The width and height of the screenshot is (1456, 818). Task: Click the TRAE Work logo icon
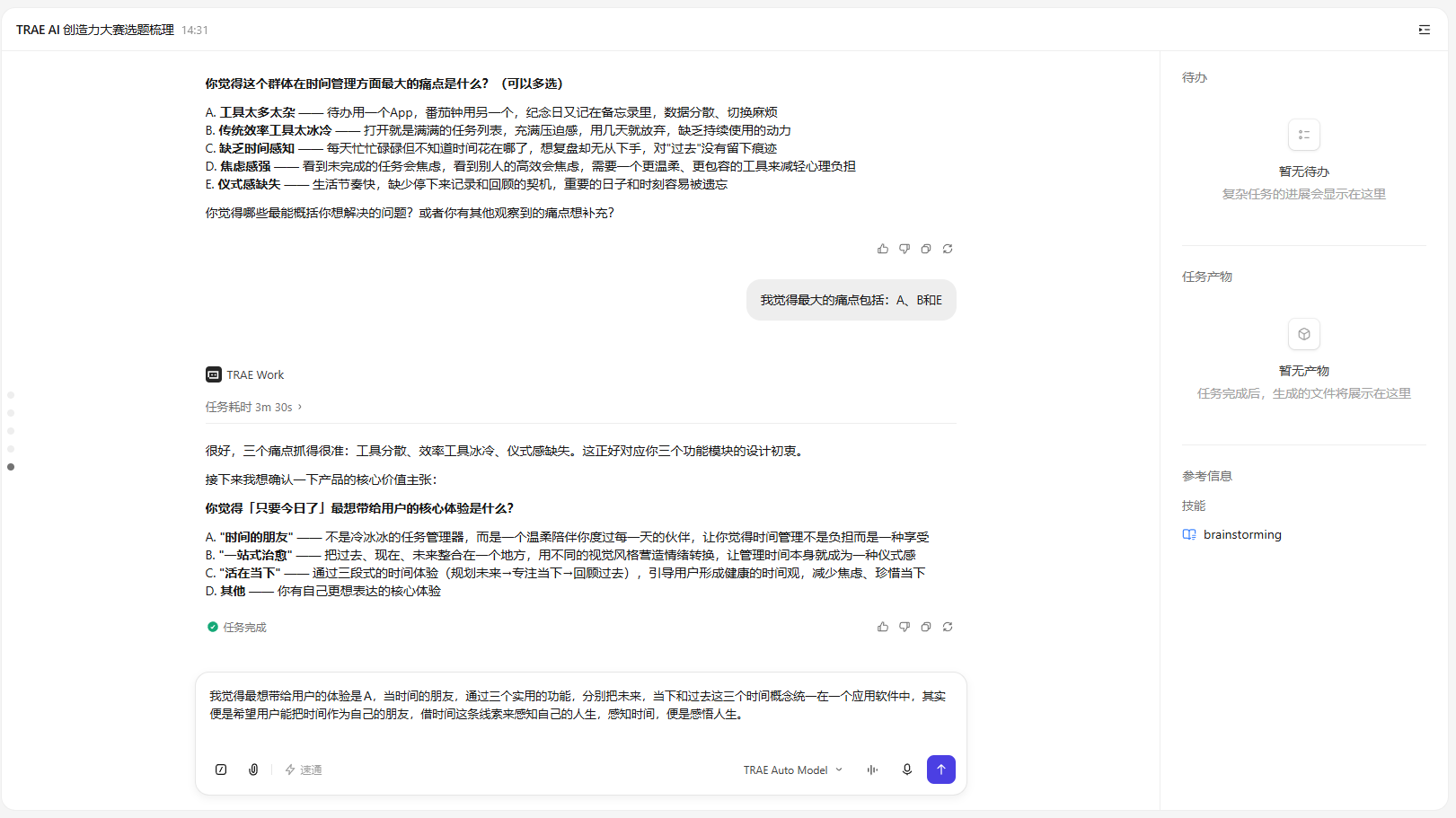coord(214,374)
